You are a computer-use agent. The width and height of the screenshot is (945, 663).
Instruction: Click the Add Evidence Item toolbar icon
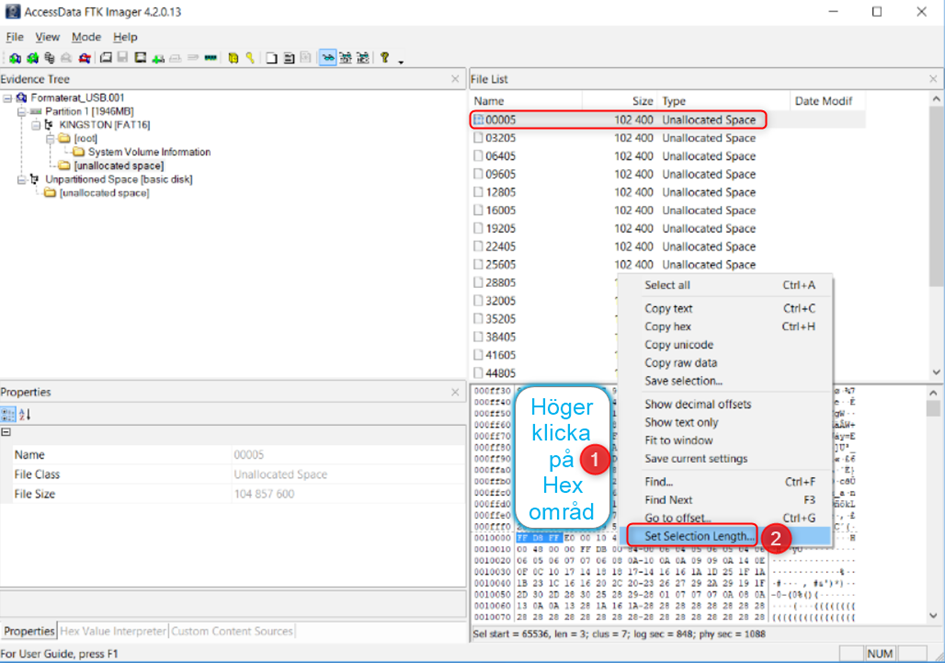click(14, 58)
